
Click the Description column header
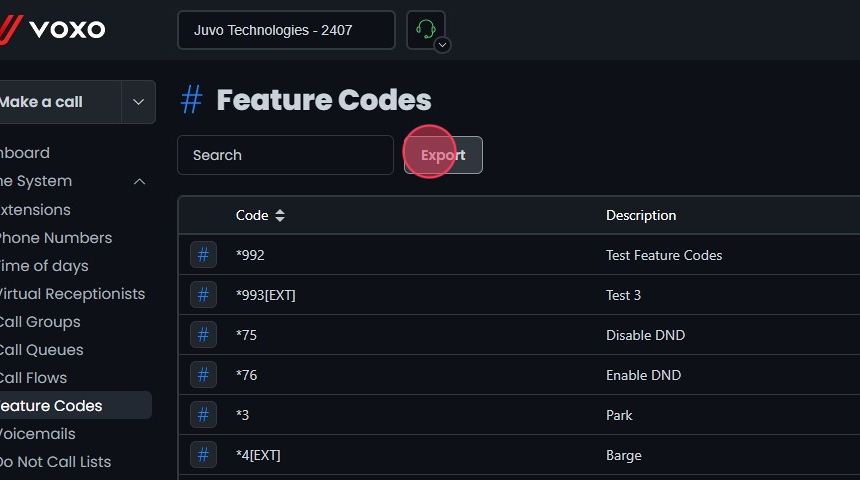641,215
